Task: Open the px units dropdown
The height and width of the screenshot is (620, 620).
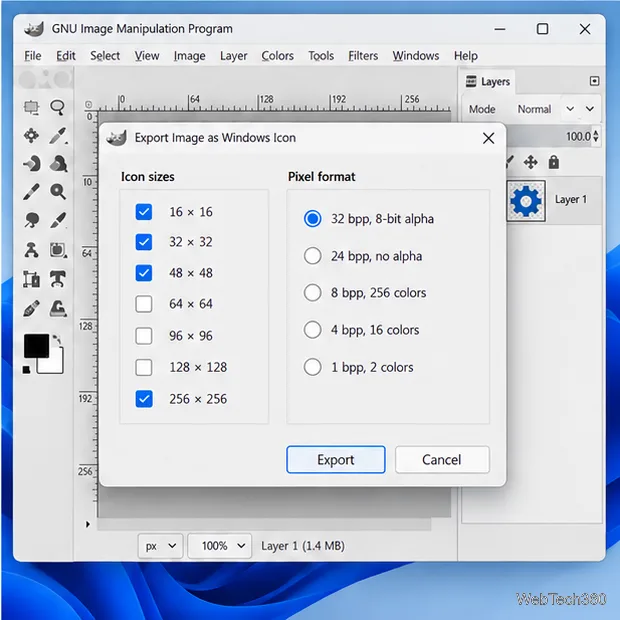Action: point(161,546)
